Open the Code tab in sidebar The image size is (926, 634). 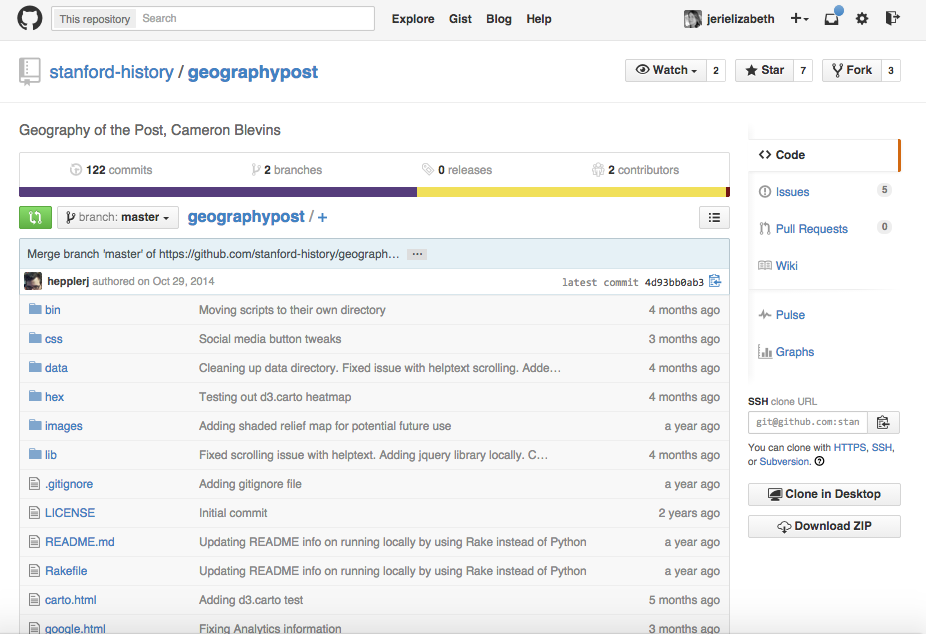[823, 155]
